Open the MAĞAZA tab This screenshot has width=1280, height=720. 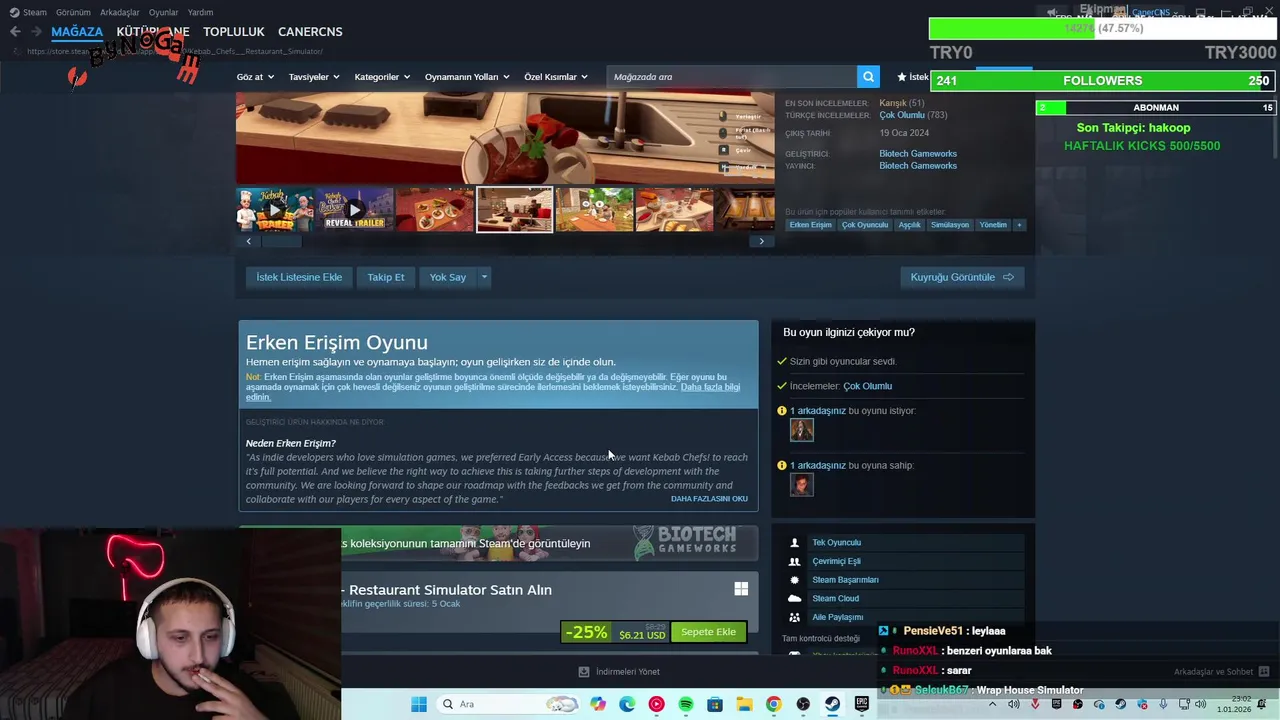(x=77, y=32)
